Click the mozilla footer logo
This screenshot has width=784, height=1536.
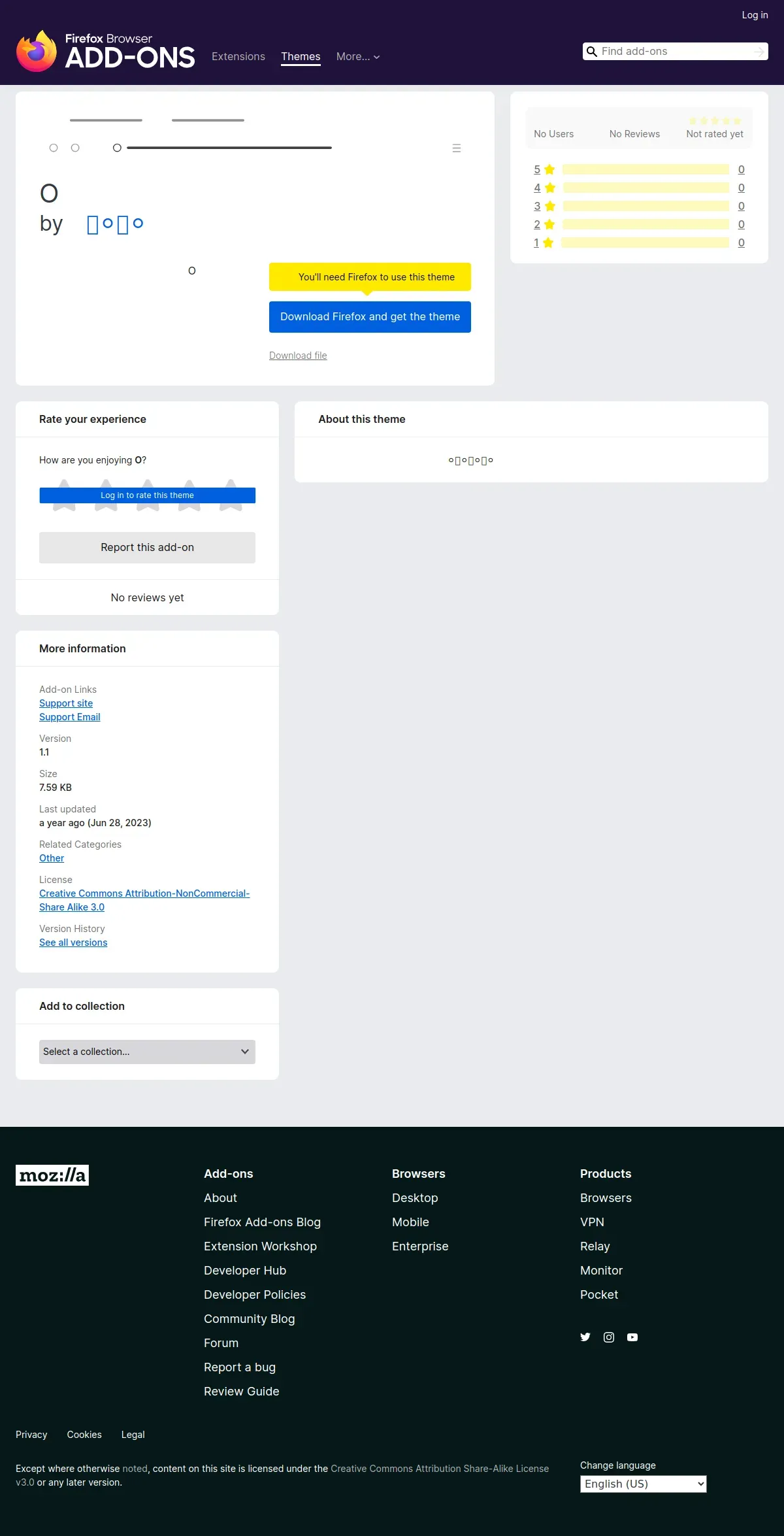(52, 1175)
